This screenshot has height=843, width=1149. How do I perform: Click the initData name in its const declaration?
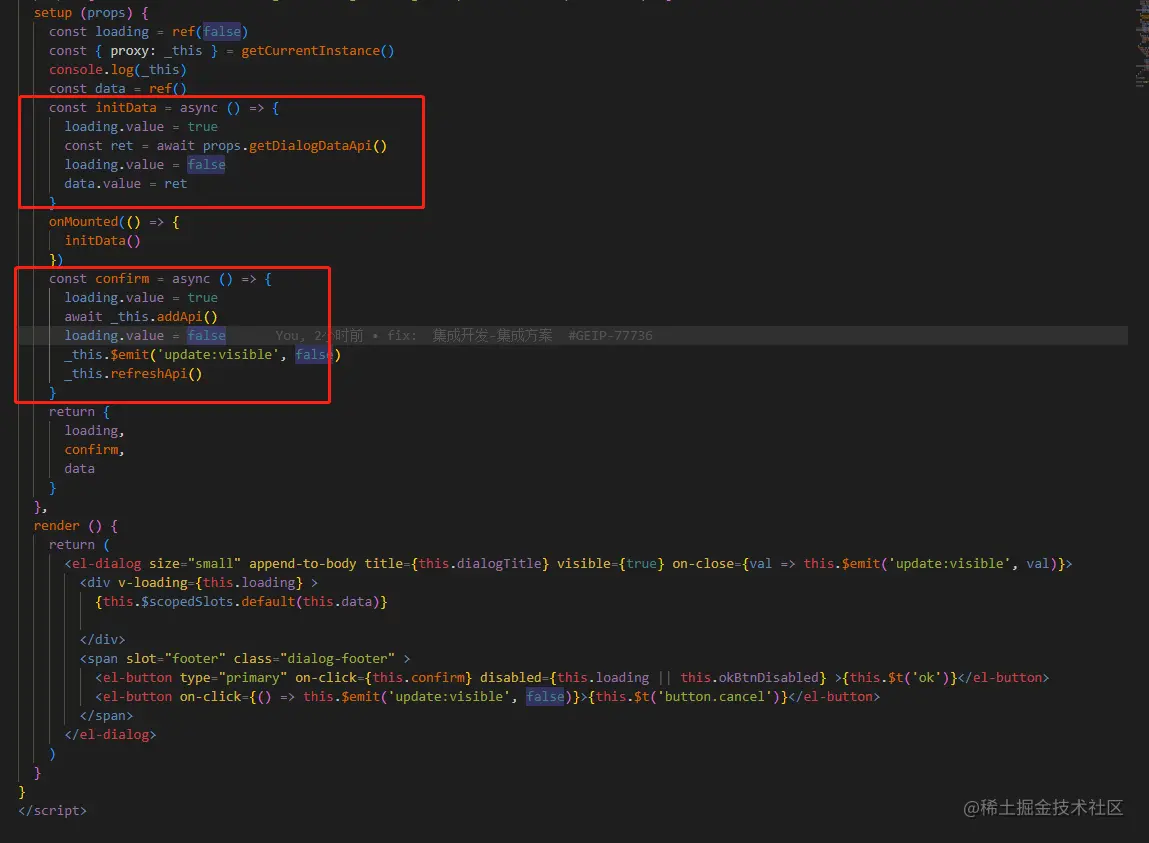pos(125,108)
